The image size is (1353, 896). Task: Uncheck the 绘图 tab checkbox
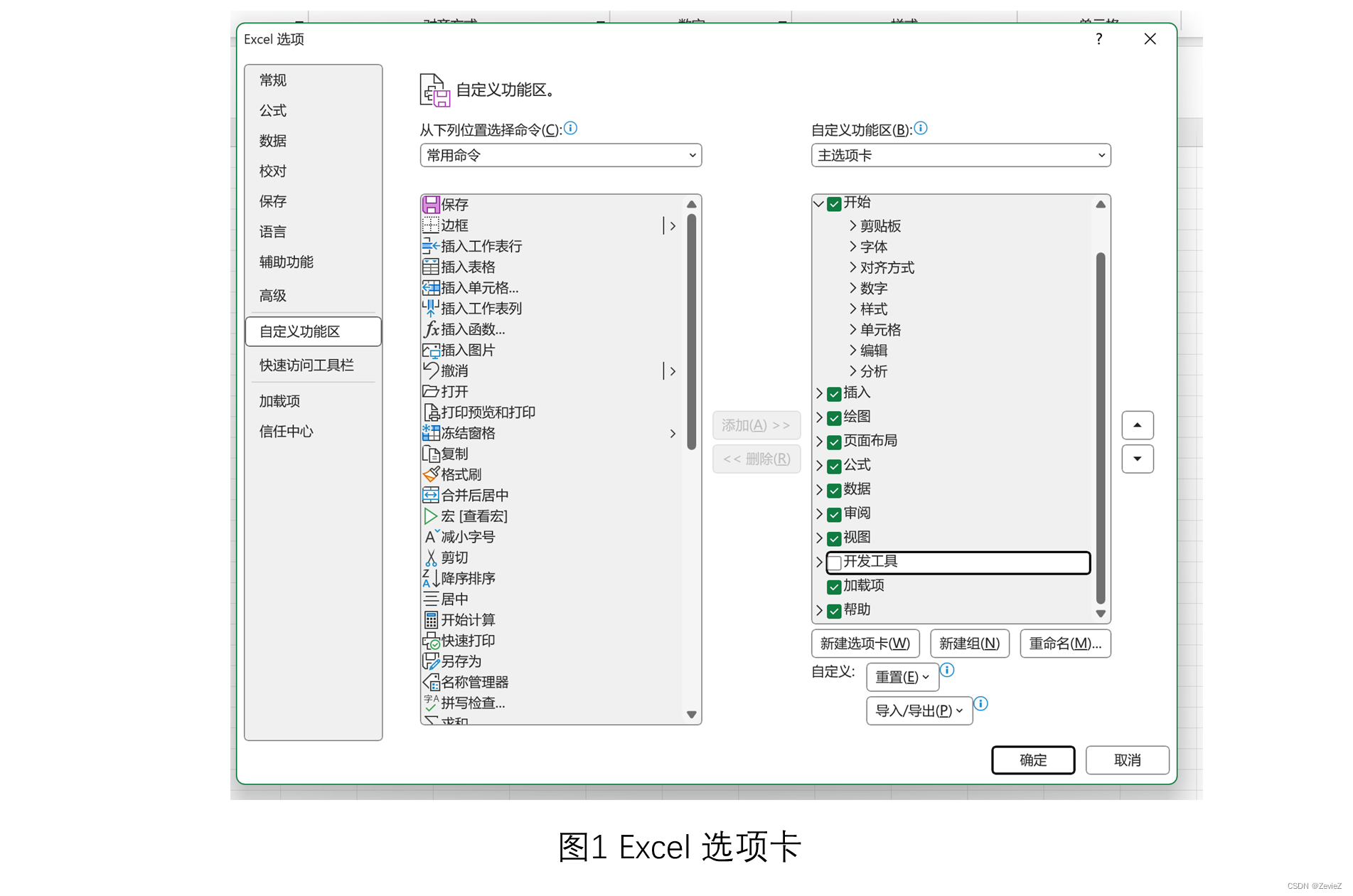pyautogui.click(x=835, y=418)
